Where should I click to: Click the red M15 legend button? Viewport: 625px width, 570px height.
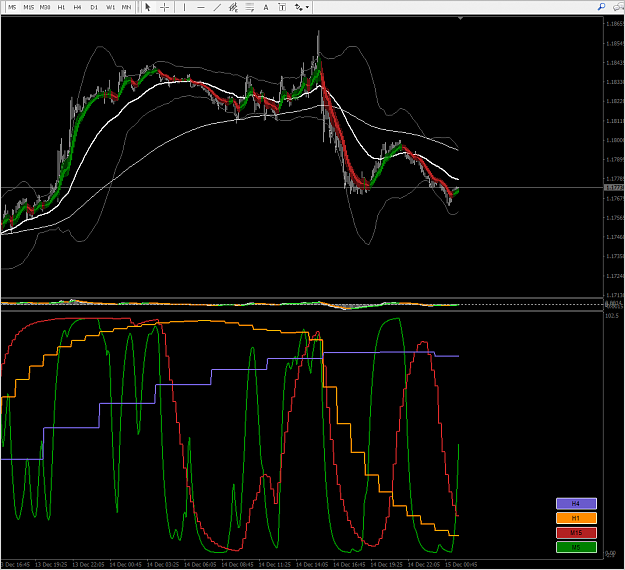click(x=576, y=533)
